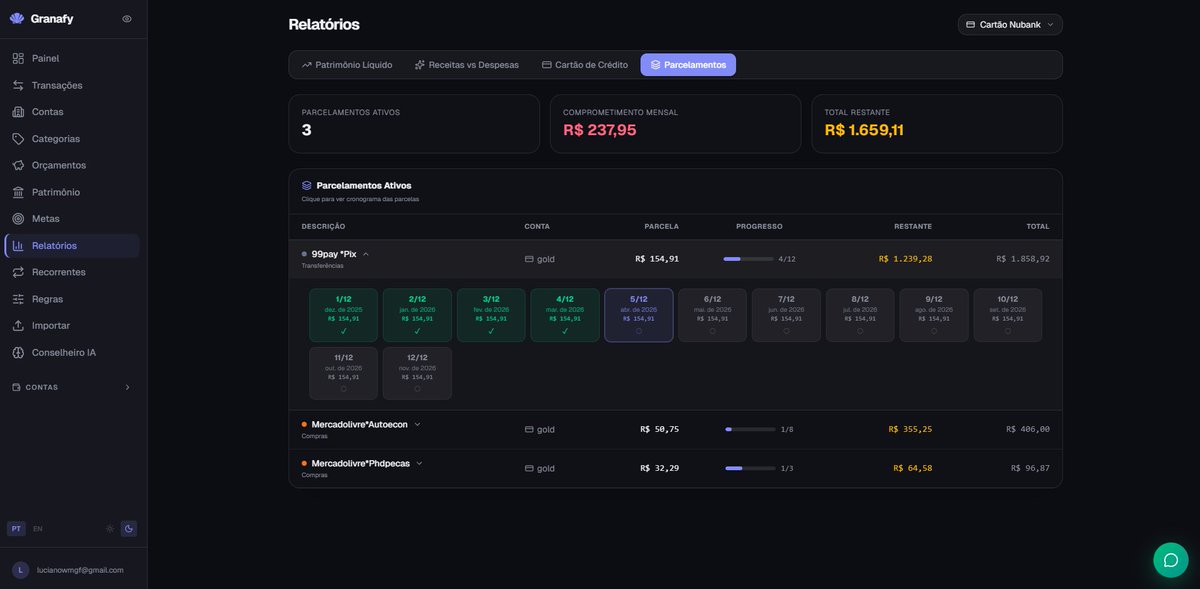The height and width of the screenshot is (589, 1200).
Task: Click remaining amount R$ 1.239,28
Action: (905, 259)
